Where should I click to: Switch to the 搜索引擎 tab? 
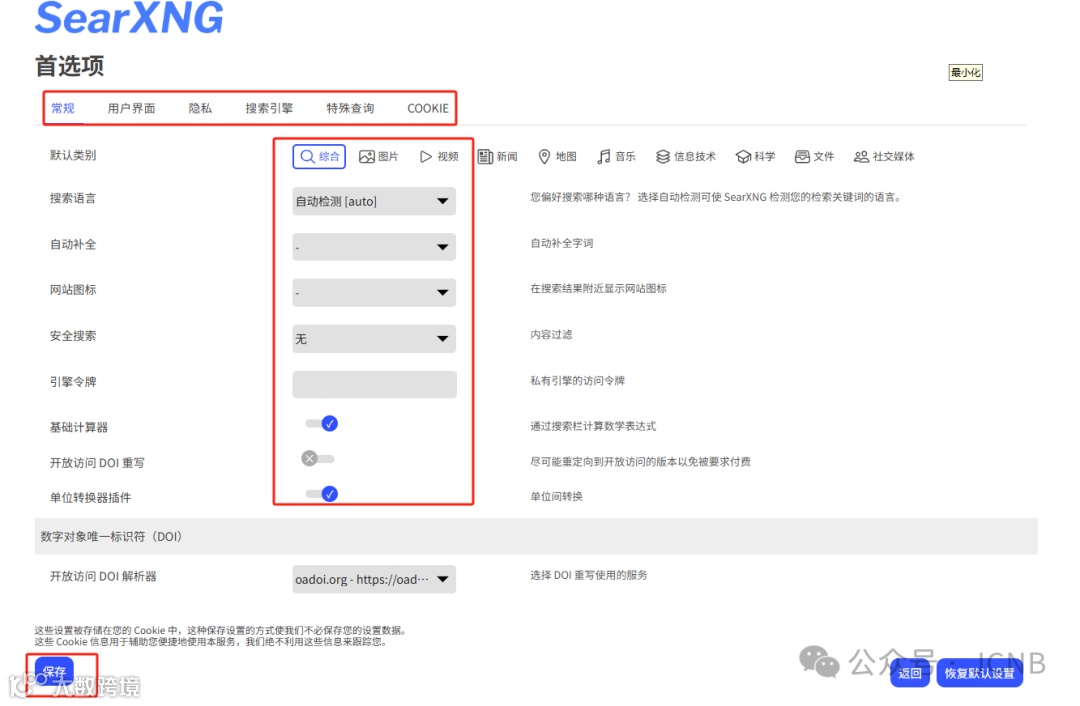pos(269,108)
